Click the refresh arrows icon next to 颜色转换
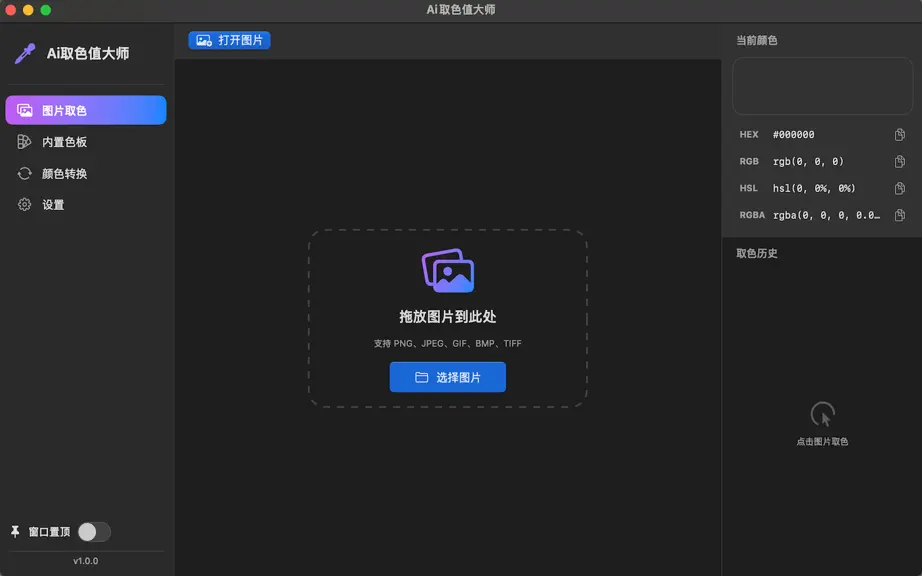 click(24, 173)
